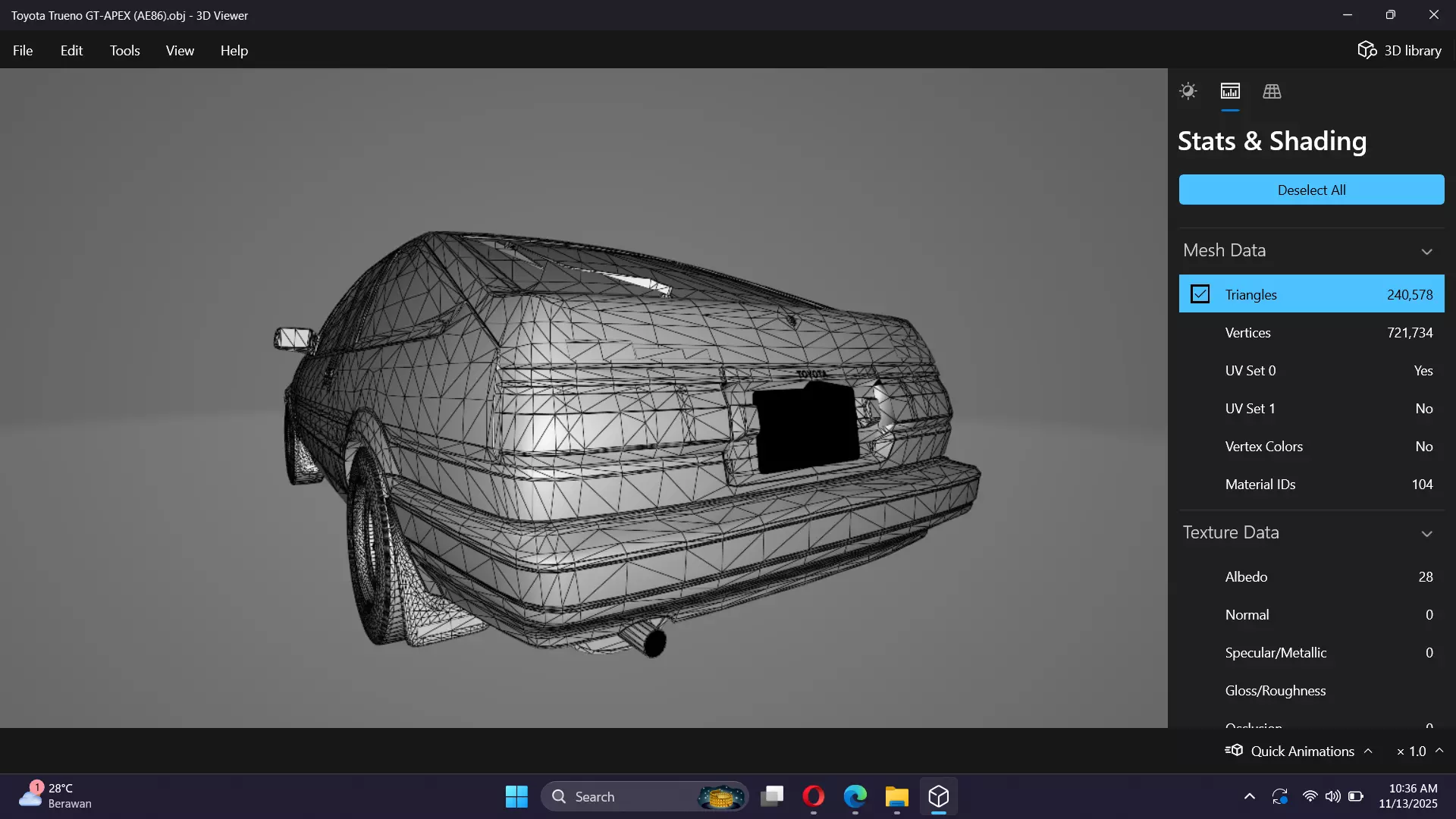This screenshot has height=819, width=1456.
Task: Click the Deselect All button
Action: pos(1311,190)
